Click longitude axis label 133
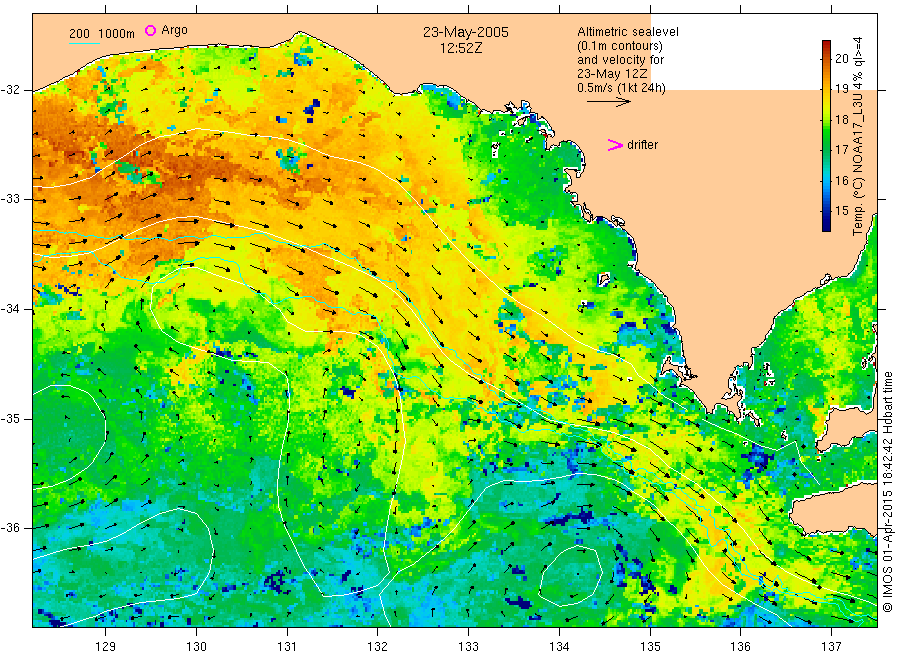This screenshot has width=900, height=660. [468, 647]
